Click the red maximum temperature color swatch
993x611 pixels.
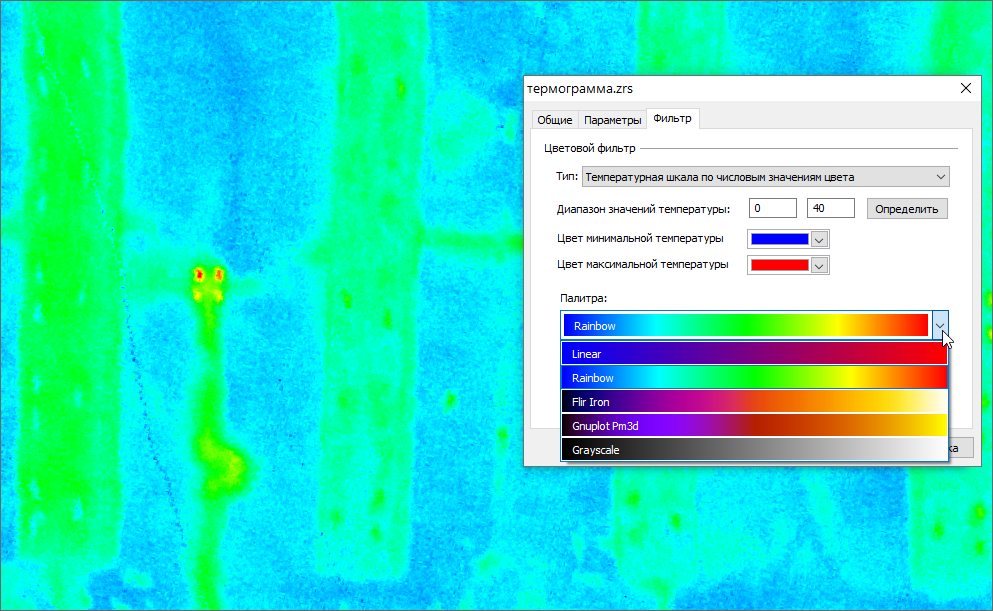tap(779, 265)
